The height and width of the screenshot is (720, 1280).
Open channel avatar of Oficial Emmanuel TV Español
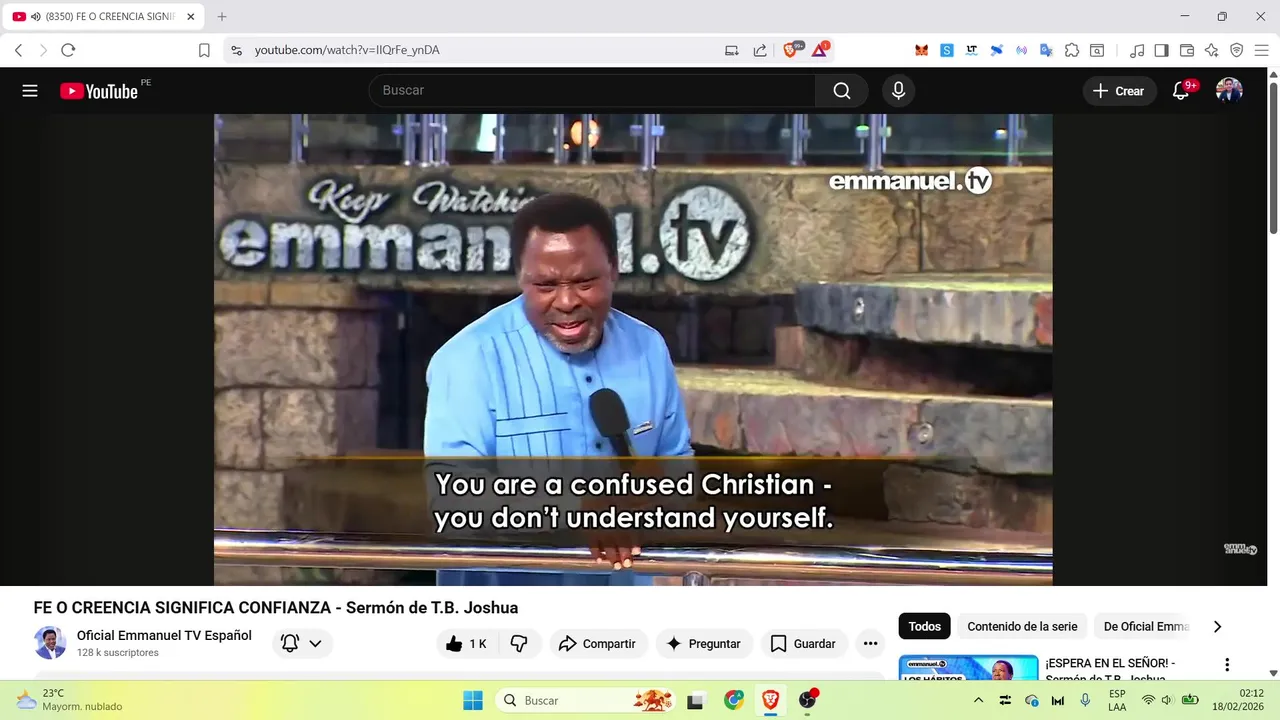coord(50,643)
